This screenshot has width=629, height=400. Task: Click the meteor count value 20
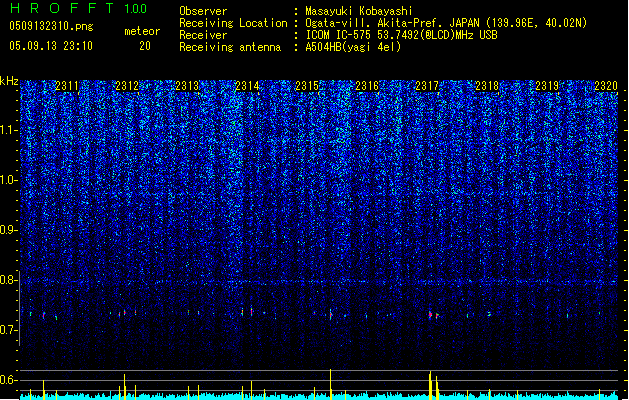click(145, 46)
